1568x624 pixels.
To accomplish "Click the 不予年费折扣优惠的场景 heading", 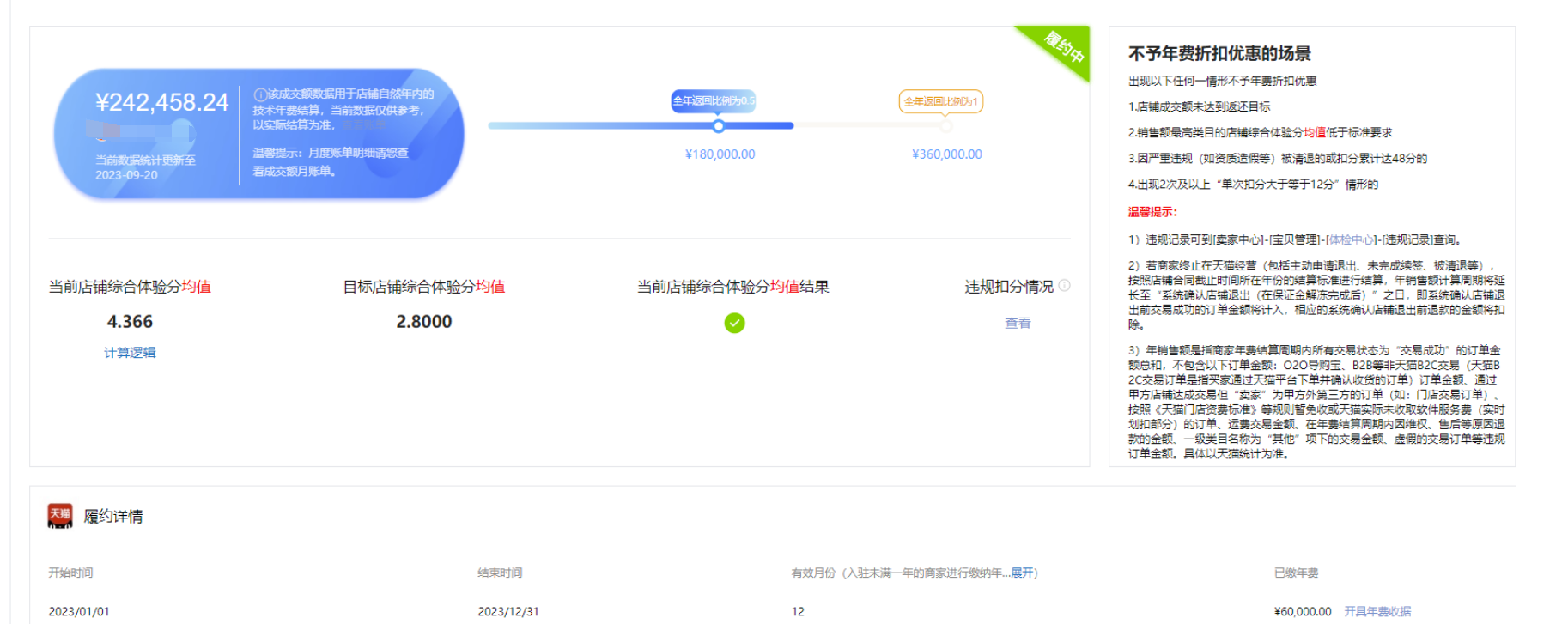I will pos(1219,54).
